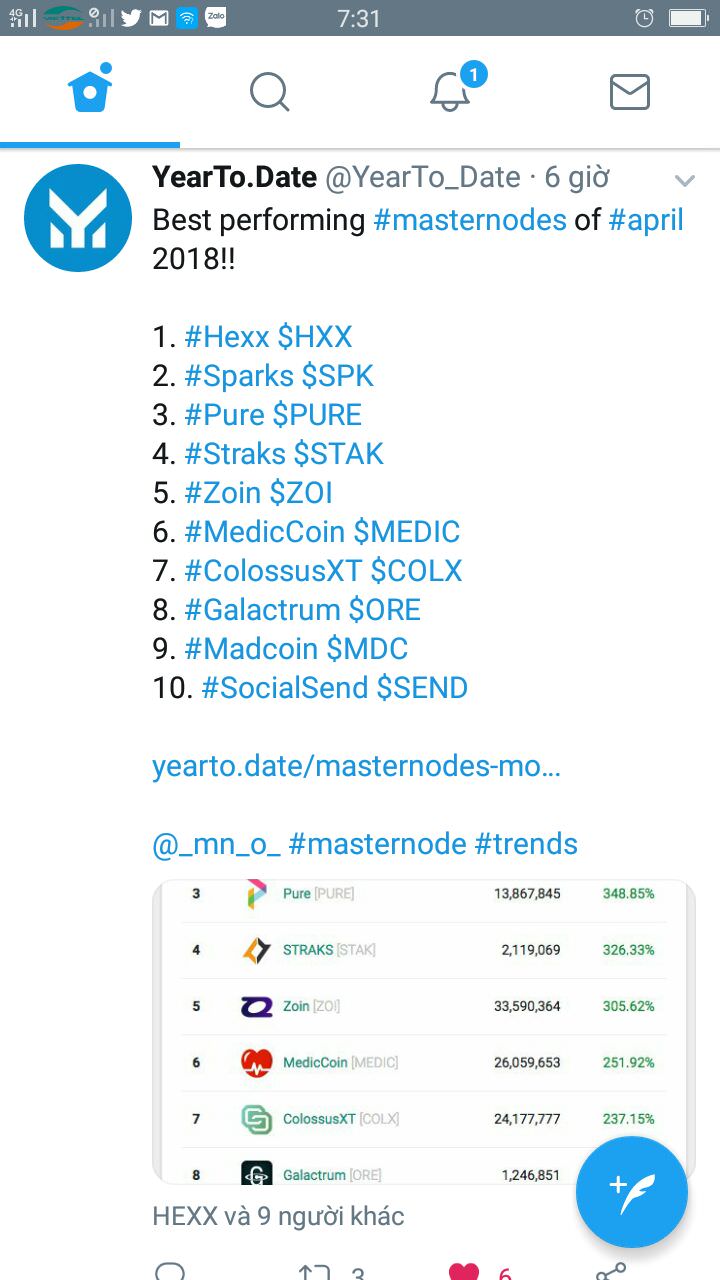Open the #SocialSend hashtag

(285, 688)
